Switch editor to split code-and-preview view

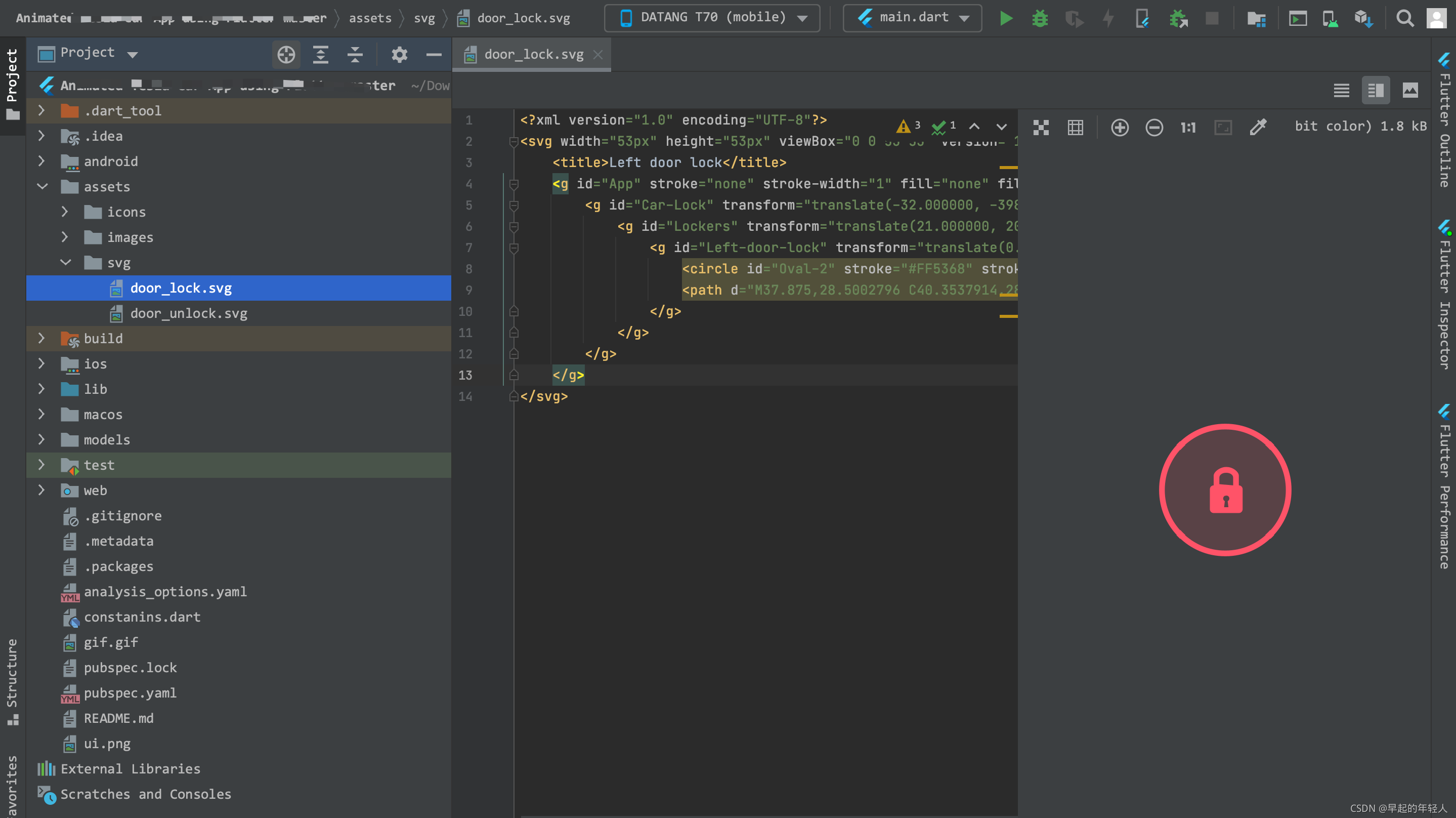click(x=1376, y=90)
